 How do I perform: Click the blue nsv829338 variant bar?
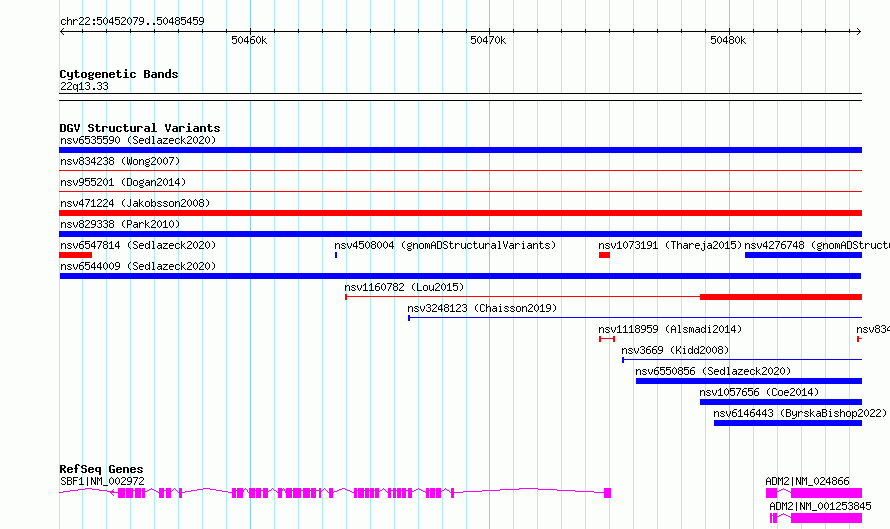pyautogui.click(x=460, y=234)
